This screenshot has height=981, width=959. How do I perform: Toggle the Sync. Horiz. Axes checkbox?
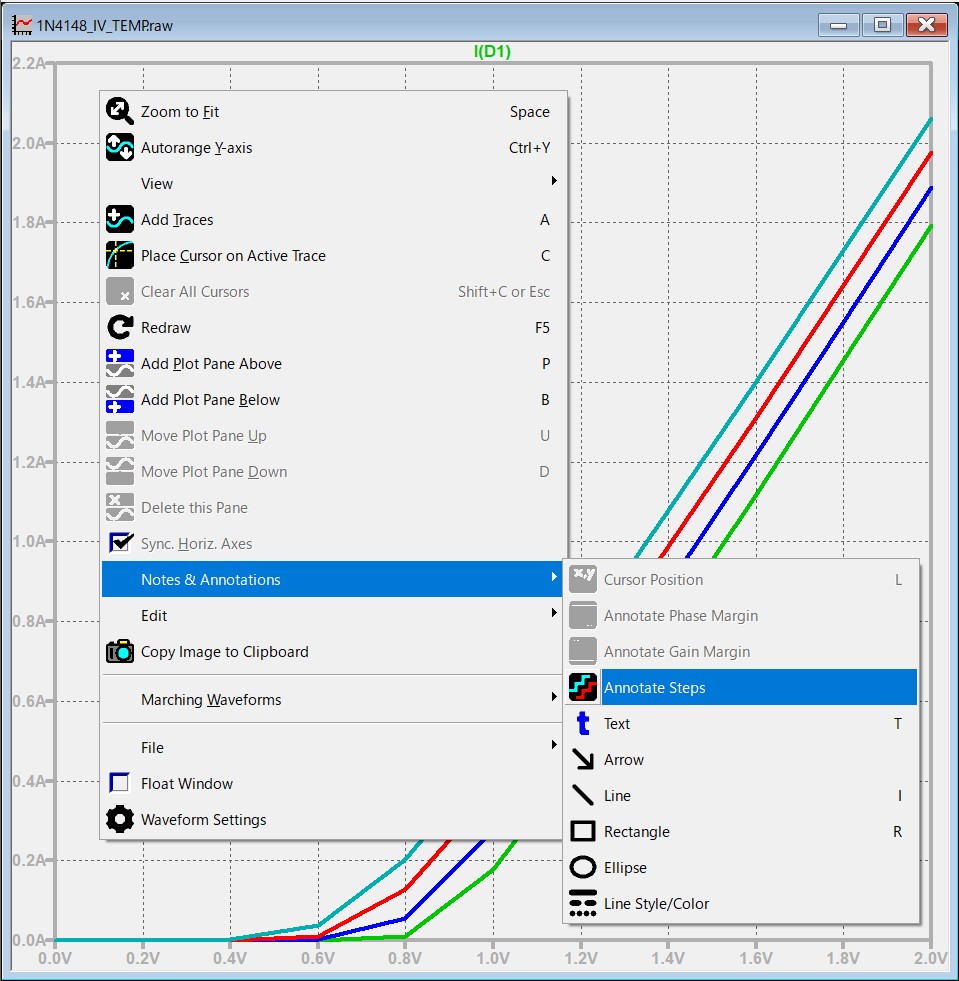121,544
